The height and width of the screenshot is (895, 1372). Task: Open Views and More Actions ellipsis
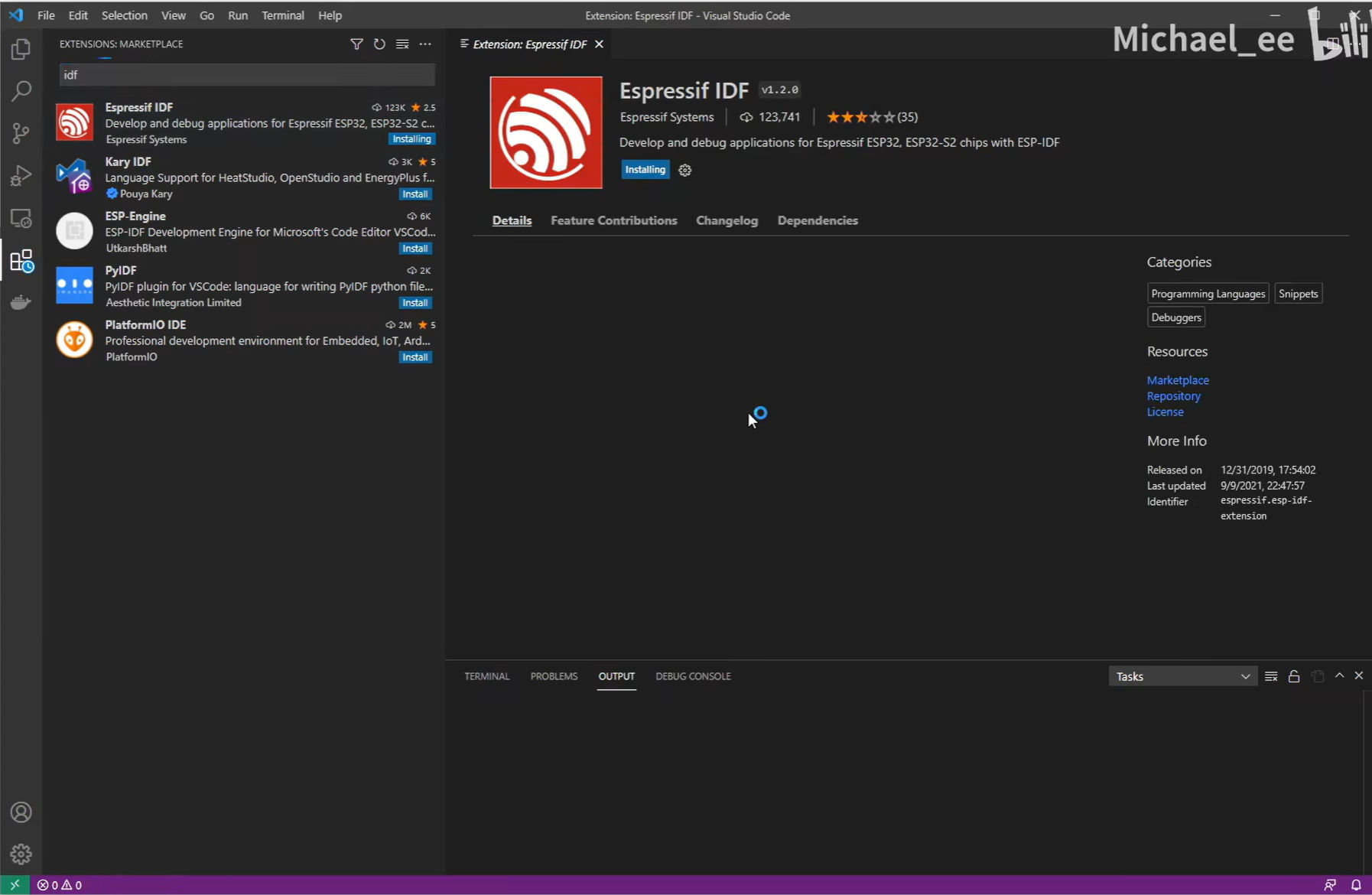click(x=425, y=44)
